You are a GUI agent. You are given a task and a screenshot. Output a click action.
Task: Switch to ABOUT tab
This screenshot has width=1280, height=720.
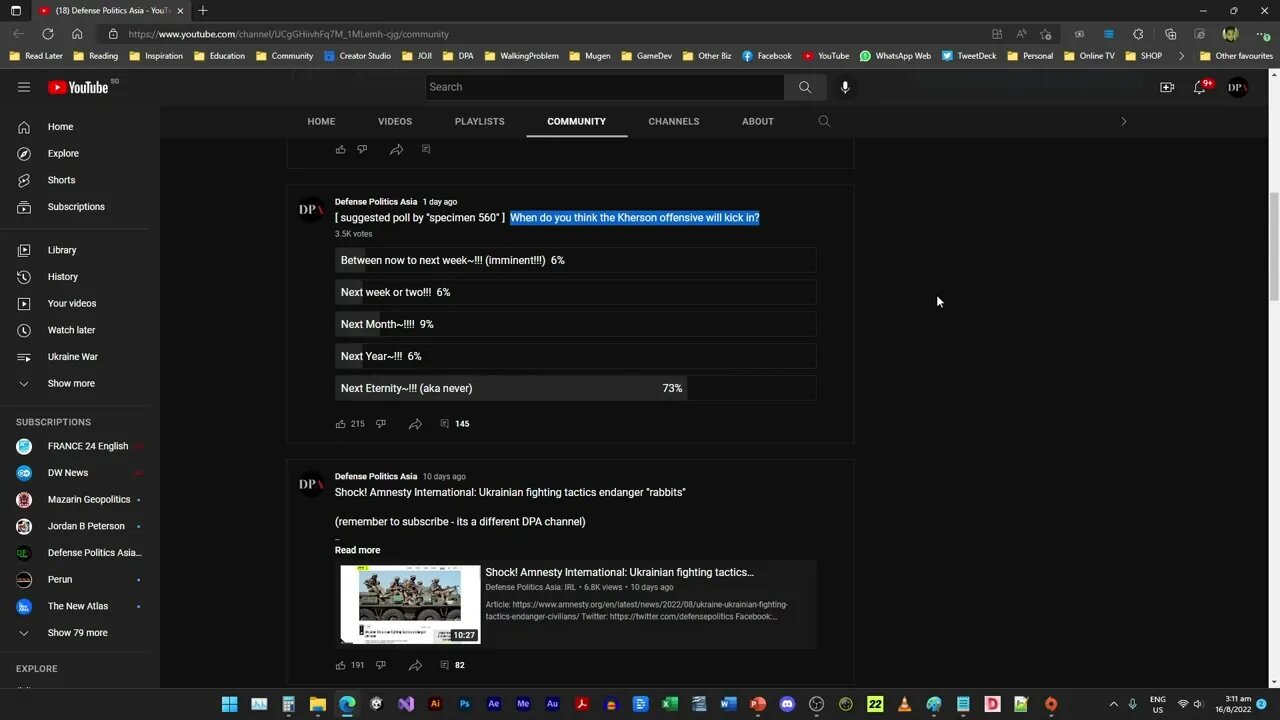758,121
